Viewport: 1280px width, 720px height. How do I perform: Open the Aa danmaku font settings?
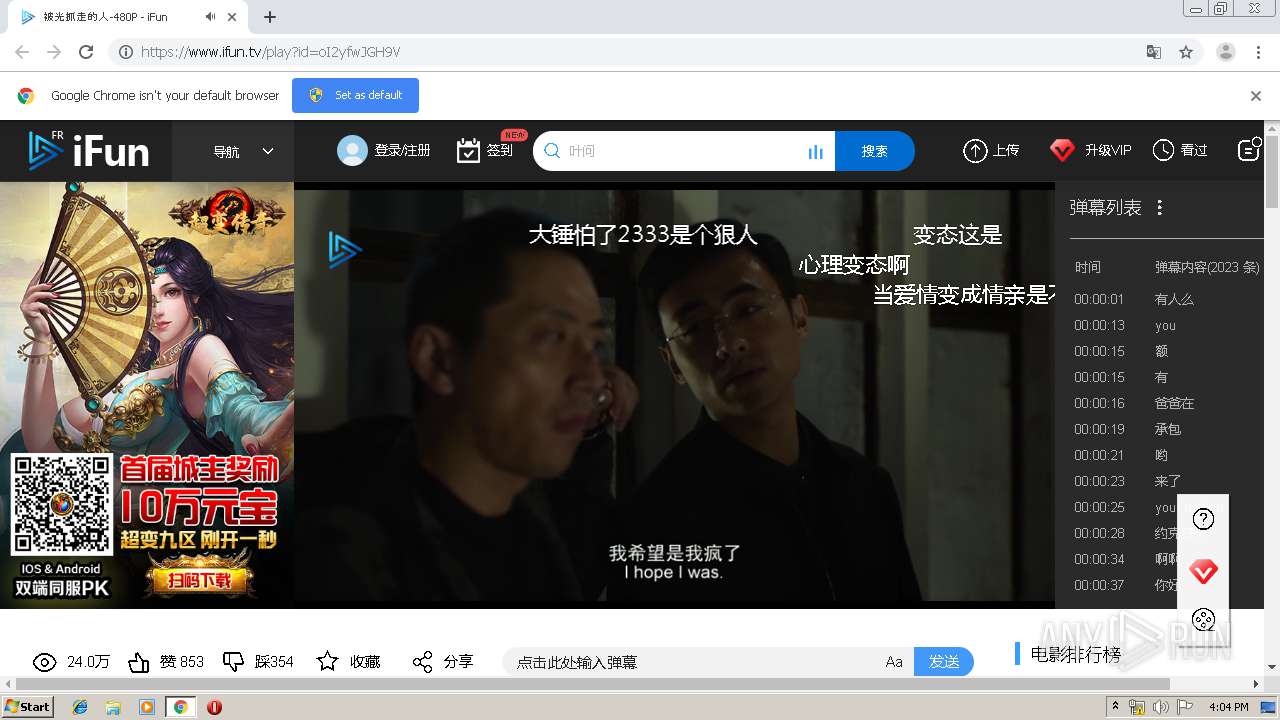894,662
